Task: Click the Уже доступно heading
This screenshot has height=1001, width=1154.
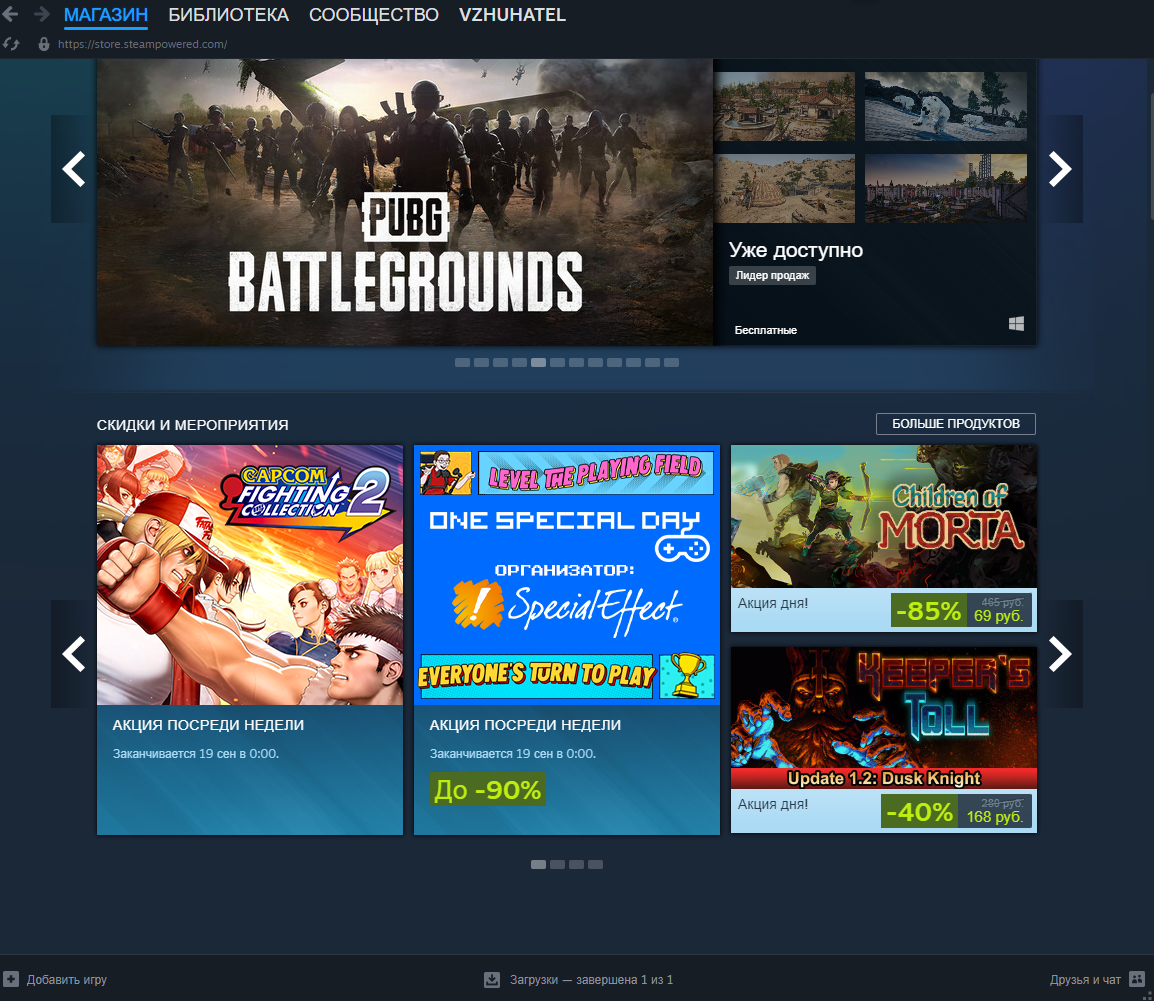Action: (796, 250)
